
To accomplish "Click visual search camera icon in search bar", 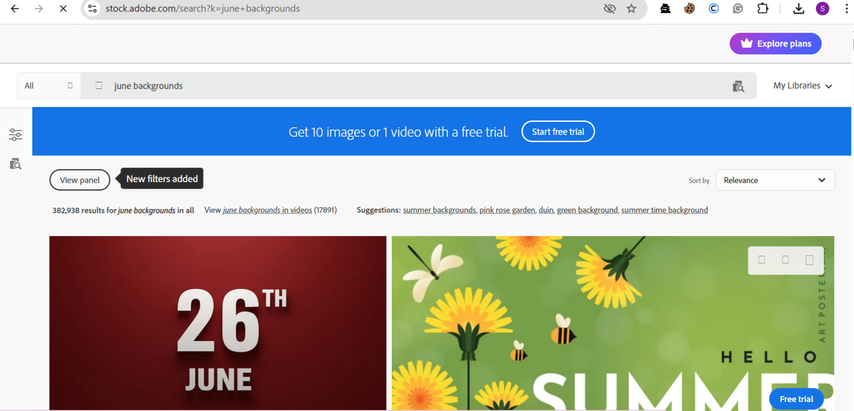I will coord(738,86).
